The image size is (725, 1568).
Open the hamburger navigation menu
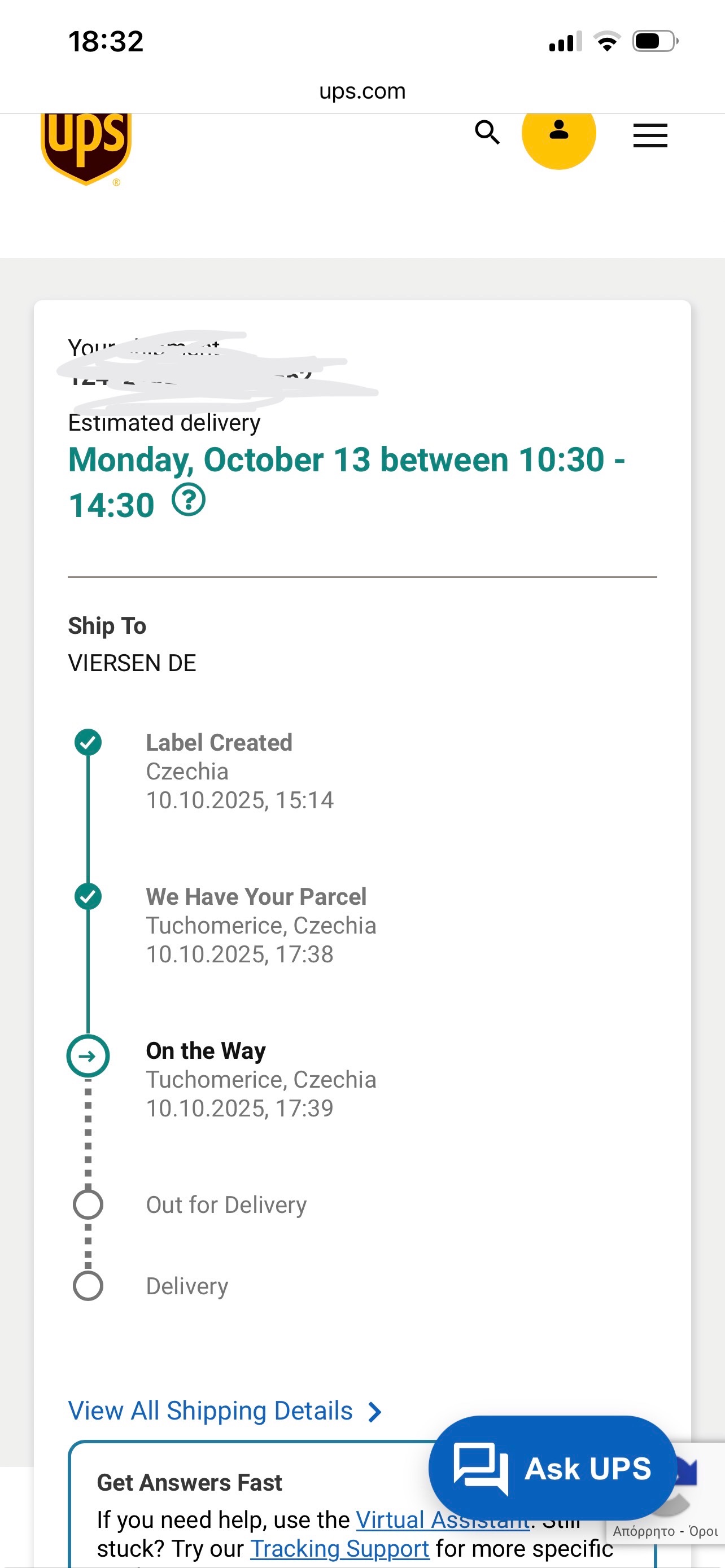click(650, 135)
